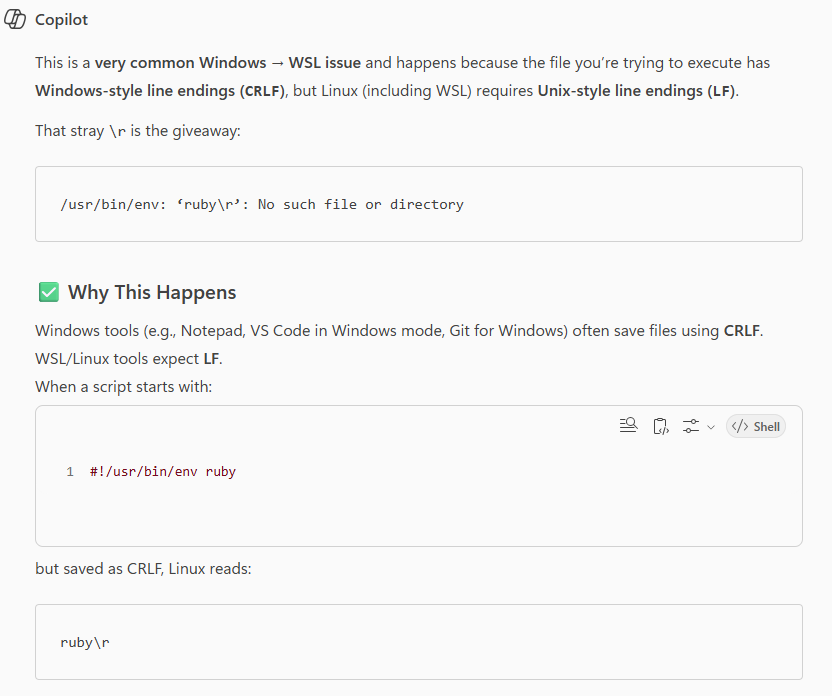Open code block settings sliders icon

pos(691,426)
